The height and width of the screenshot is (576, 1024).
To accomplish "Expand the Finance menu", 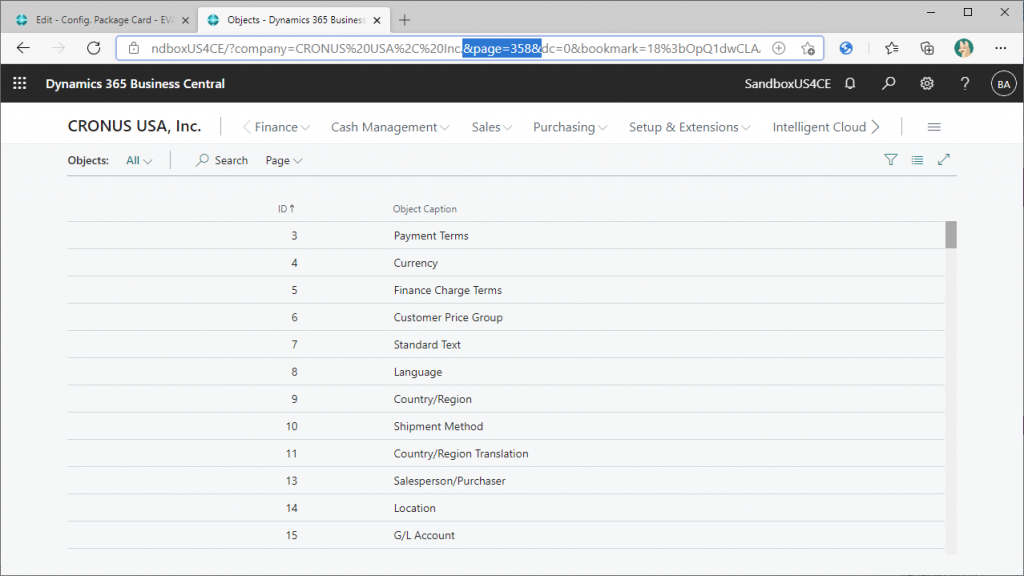I will [281, 127].
